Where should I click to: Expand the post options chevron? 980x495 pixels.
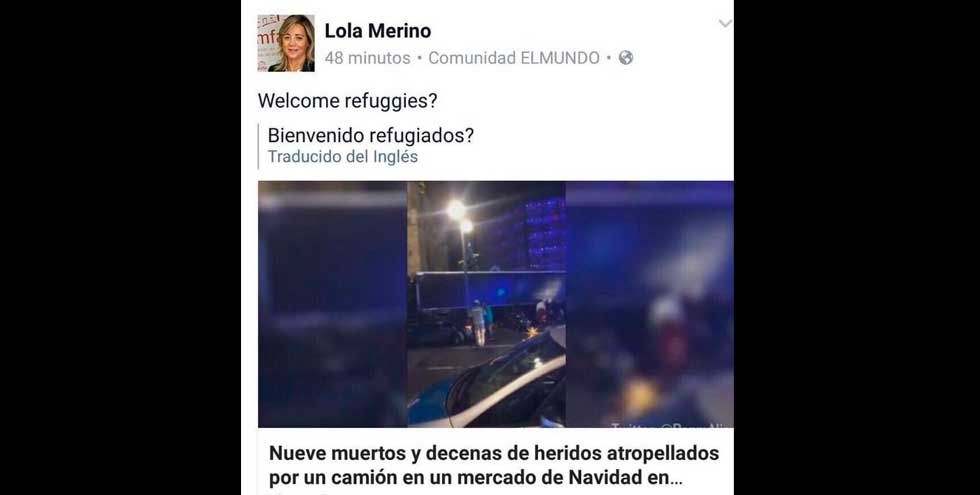(725, 24)
